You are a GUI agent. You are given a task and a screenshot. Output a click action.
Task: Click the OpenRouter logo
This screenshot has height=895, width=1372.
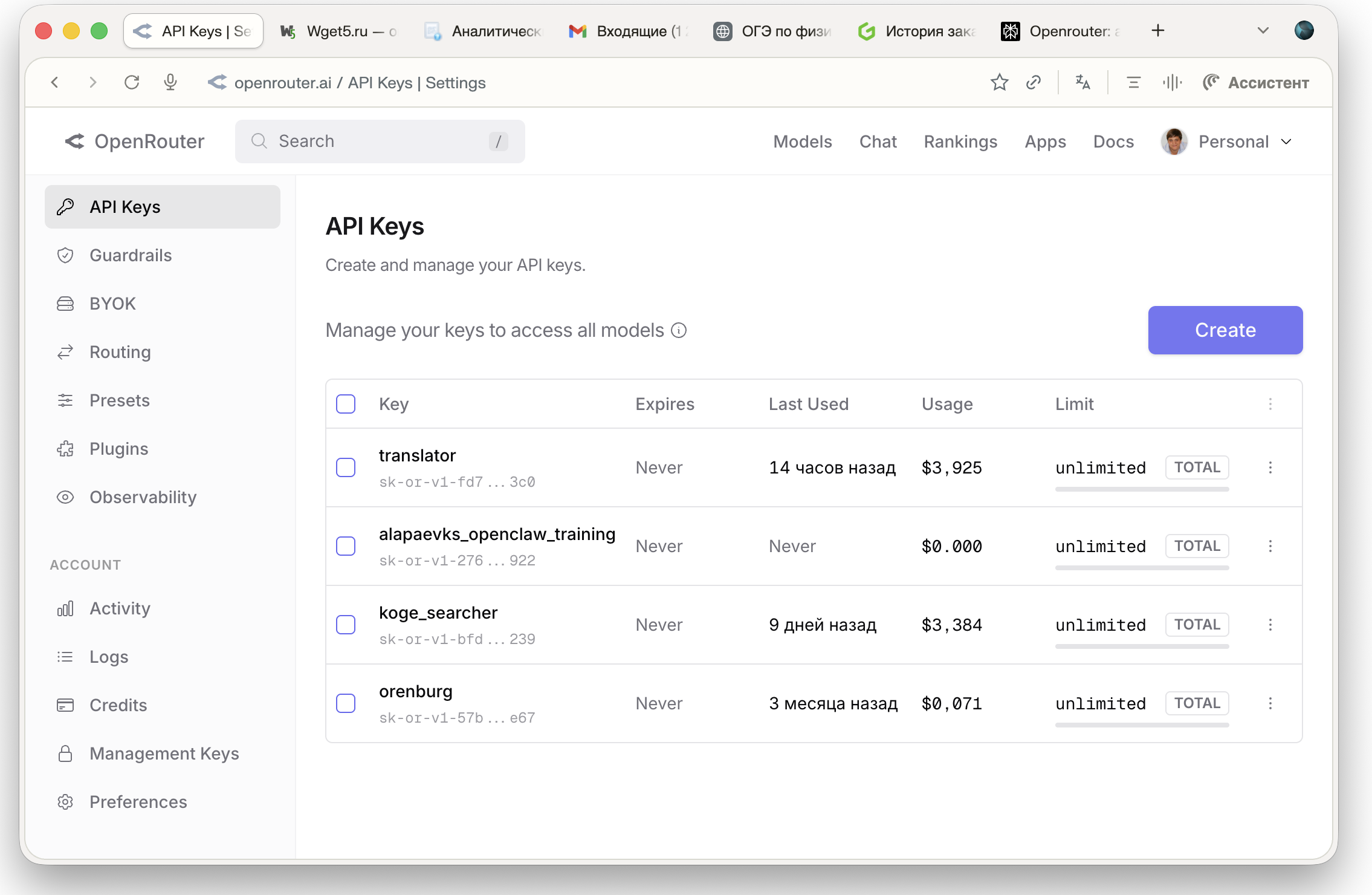(x=135, y=142)
